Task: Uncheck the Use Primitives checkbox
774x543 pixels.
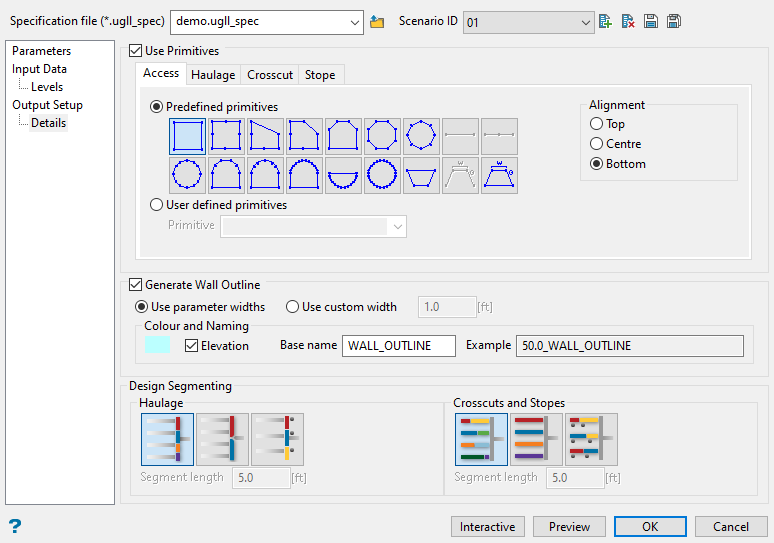Action: (136, 51)
